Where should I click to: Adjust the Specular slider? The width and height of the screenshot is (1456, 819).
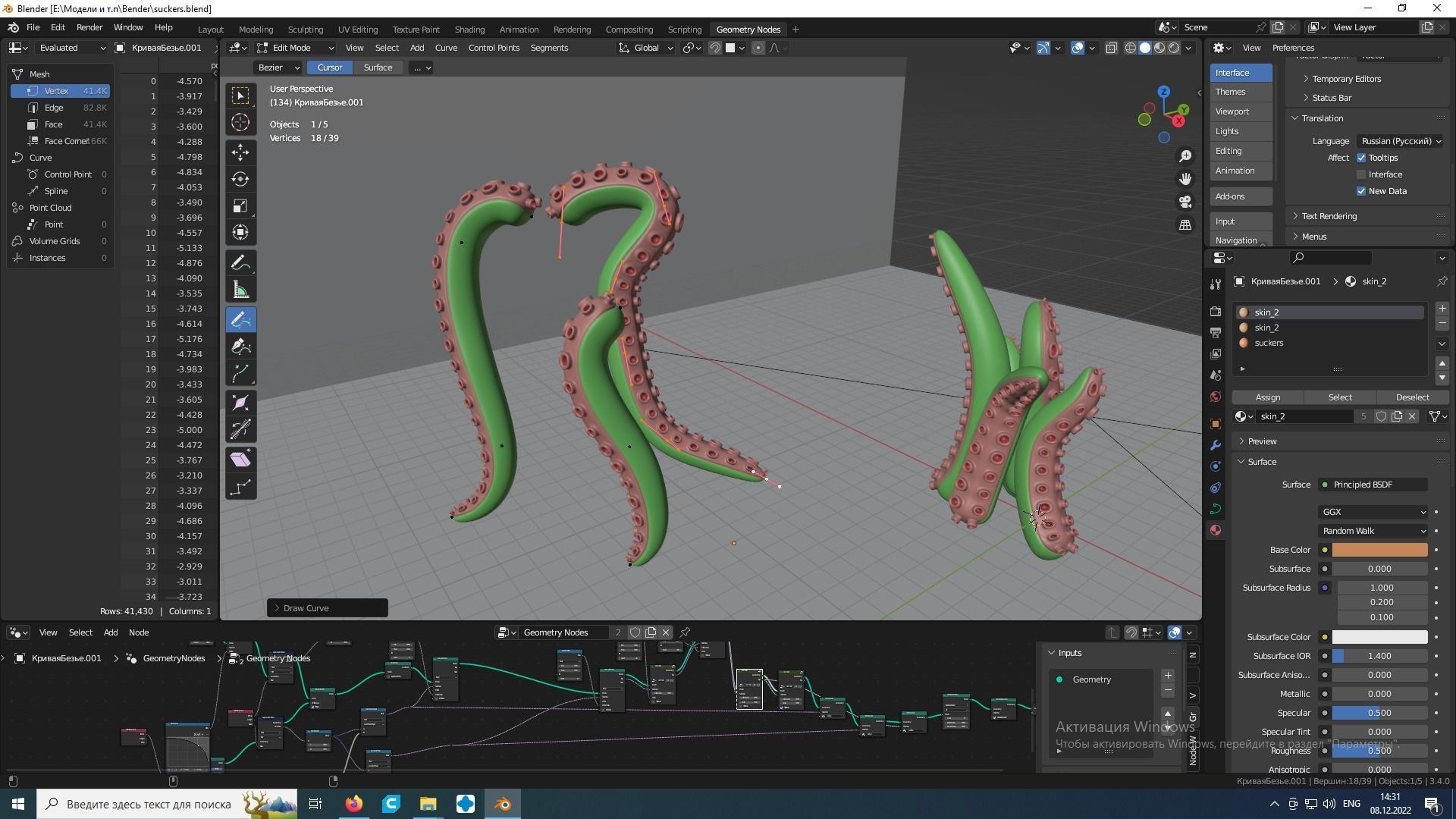point(1379,713)
